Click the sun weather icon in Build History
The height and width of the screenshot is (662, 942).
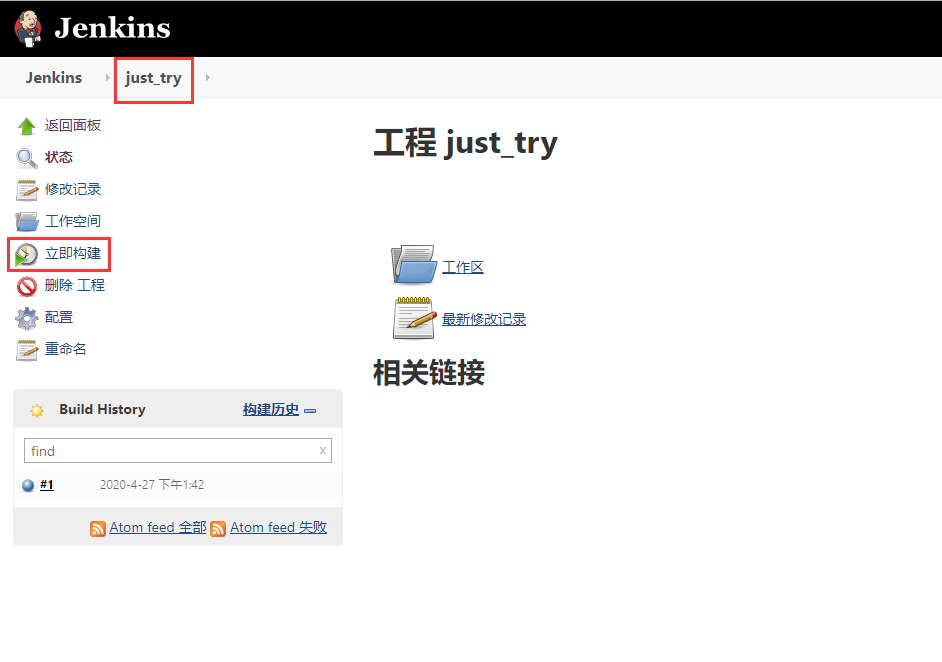click(x=37, y=410)
